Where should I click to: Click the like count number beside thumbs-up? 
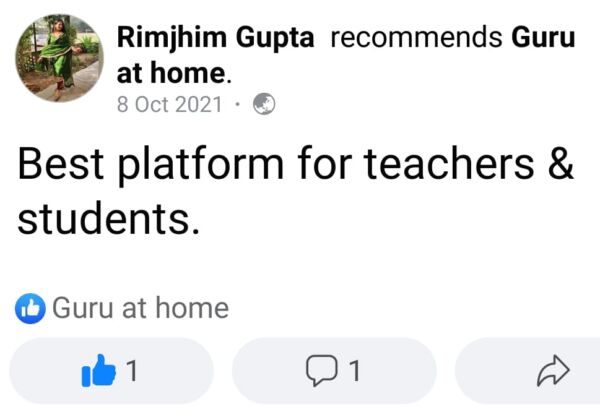tap(131, 371)
